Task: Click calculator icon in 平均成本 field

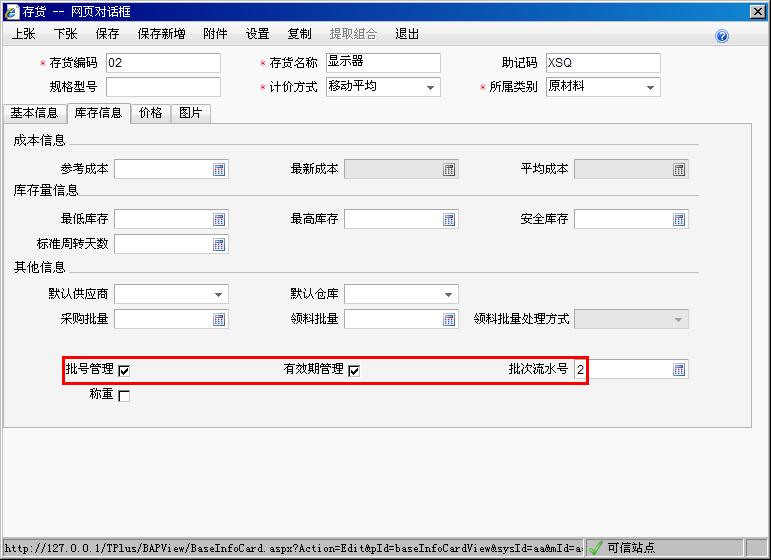Action: point(679,170)
